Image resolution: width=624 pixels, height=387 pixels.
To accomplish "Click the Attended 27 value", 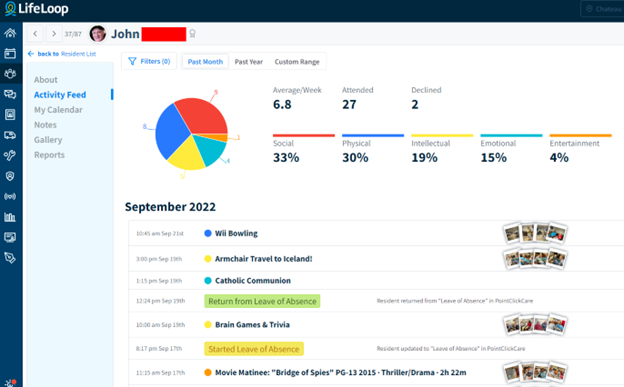I will point(349,105).
